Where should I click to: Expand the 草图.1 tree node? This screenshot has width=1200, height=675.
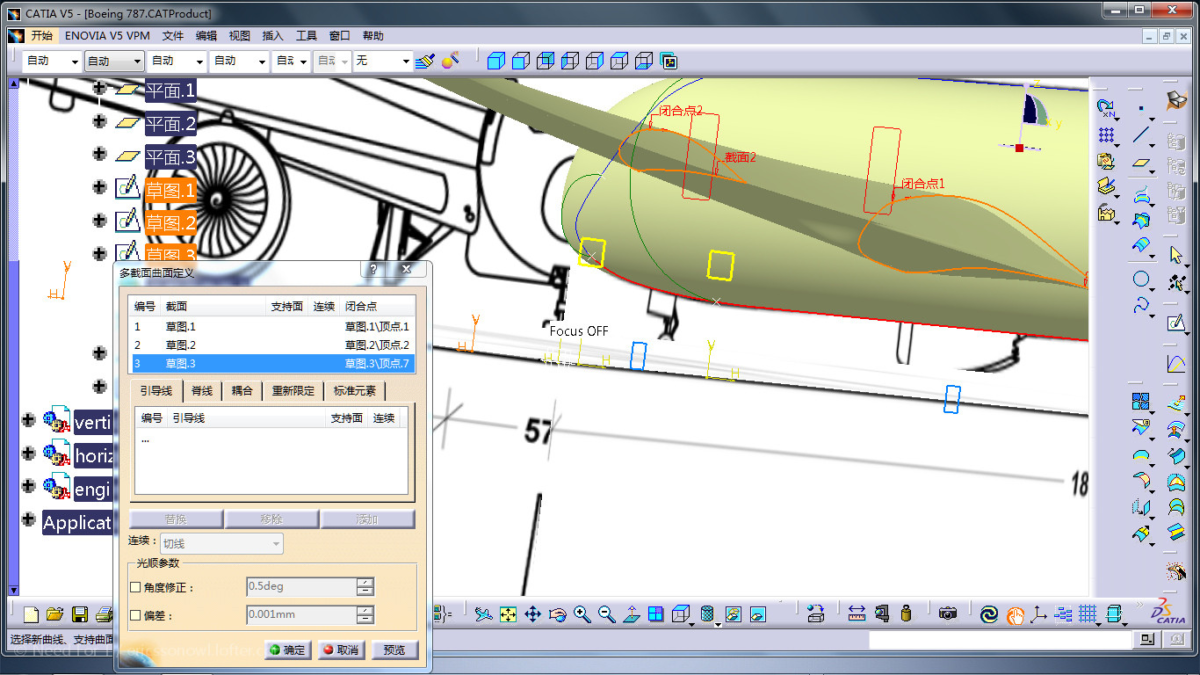[x=99, y=187]
